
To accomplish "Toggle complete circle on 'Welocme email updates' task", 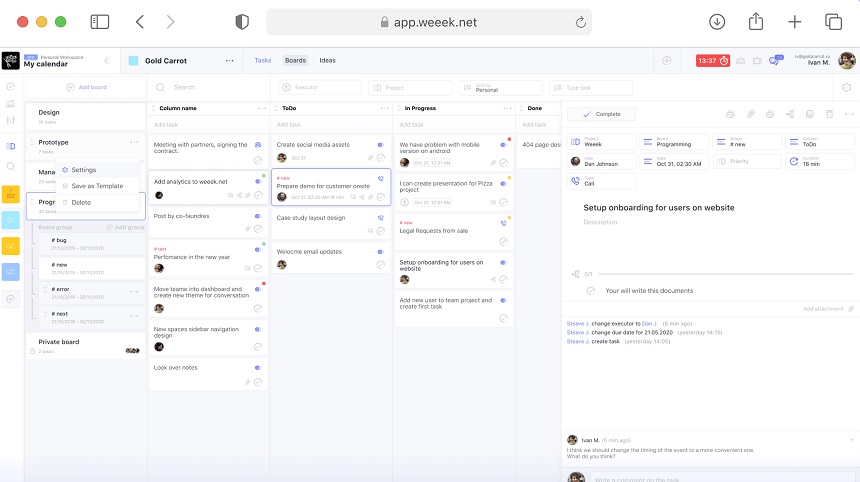I will pos(381,266).
